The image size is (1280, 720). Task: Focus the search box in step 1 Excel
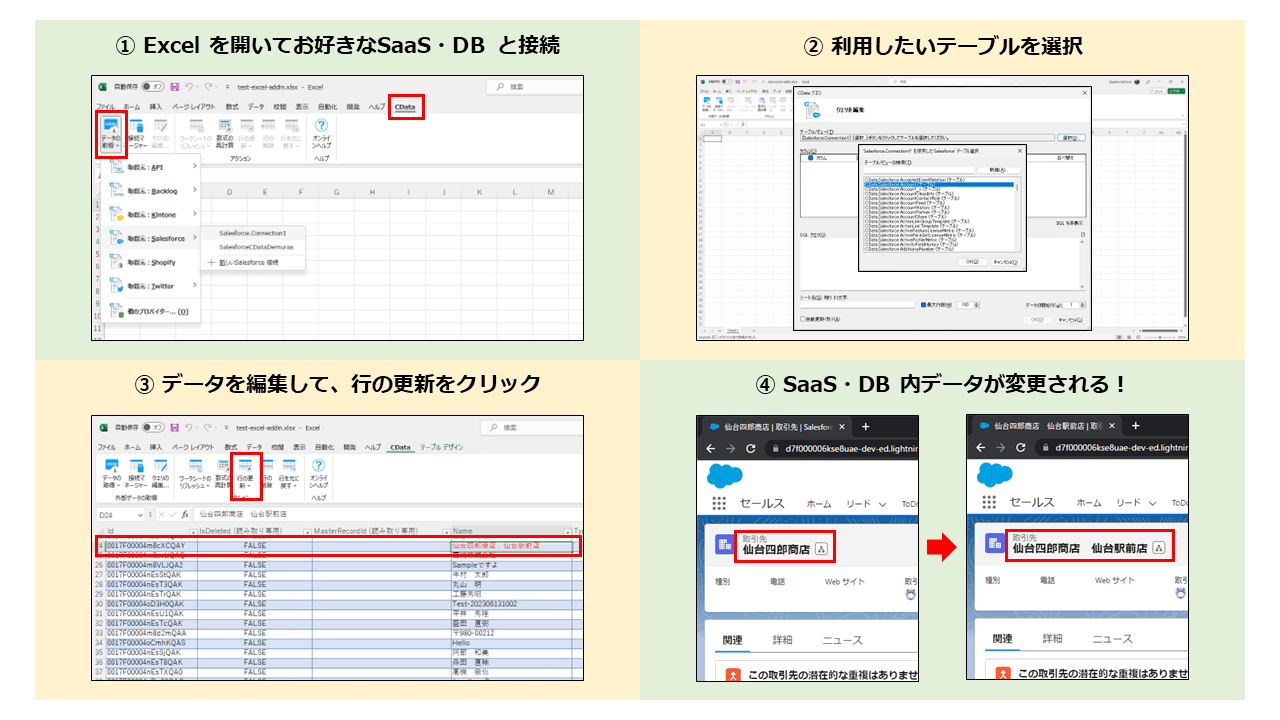click(536, 87)
